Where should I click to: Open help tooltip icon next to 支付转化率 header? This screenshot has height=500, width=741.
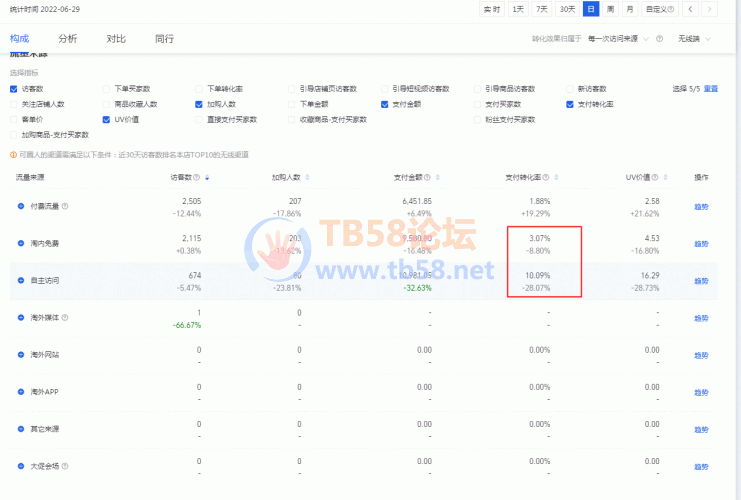click(546, 178)
